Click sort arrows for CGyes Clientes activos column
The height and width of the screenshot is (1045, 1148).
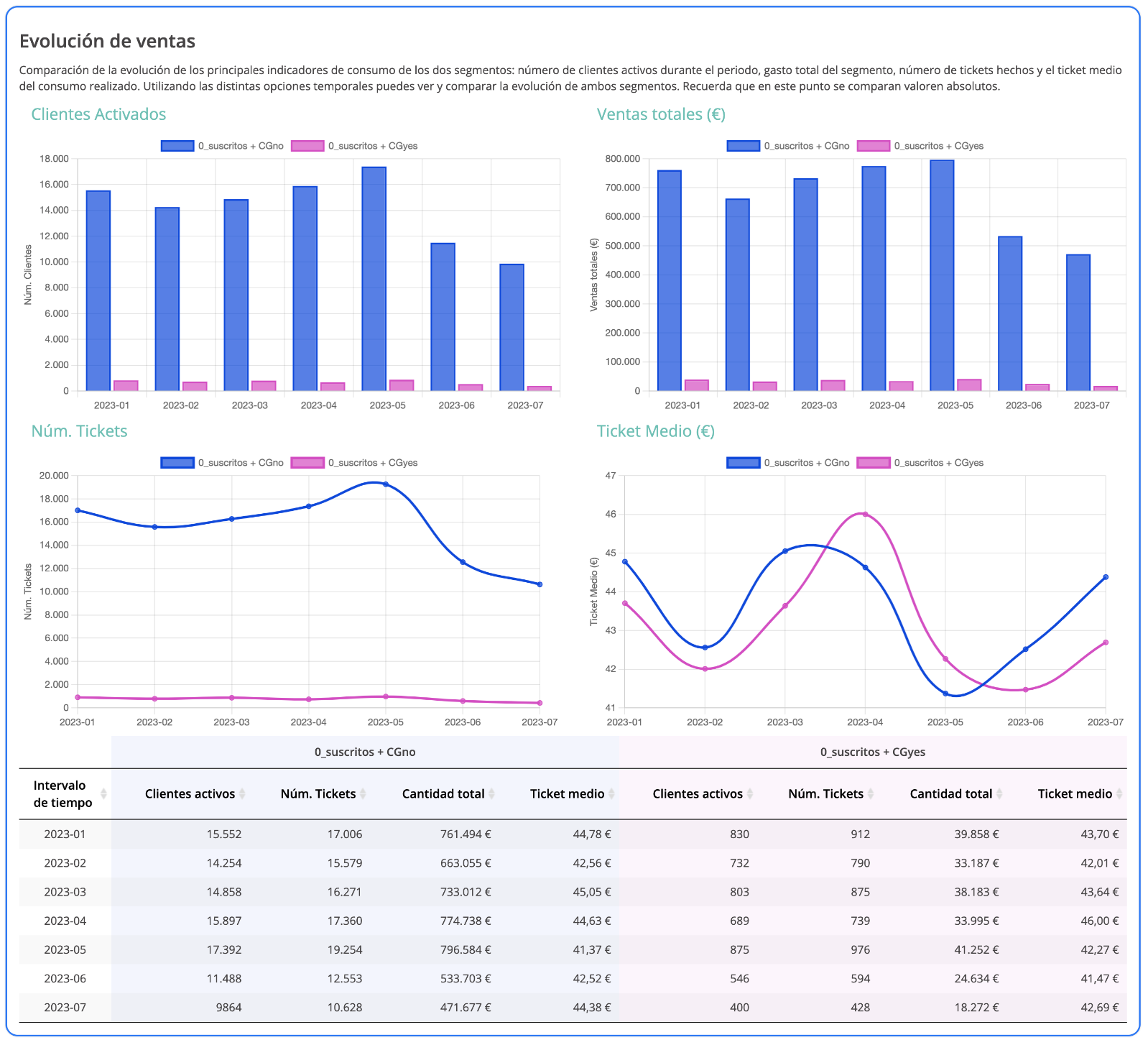pyautogui.click(x=750, y=793)
